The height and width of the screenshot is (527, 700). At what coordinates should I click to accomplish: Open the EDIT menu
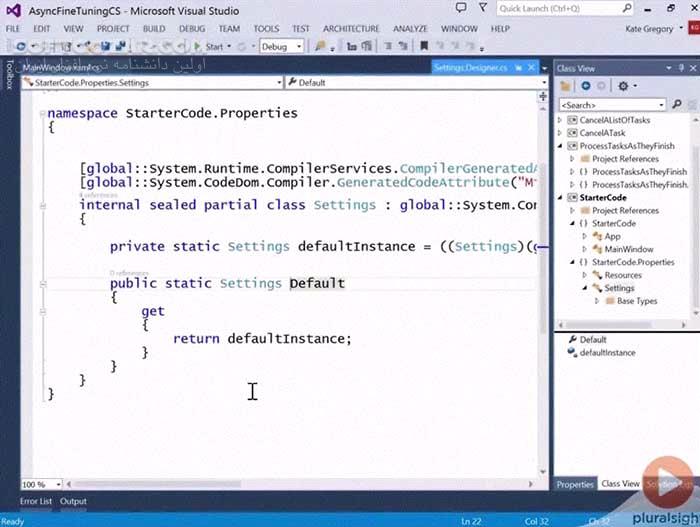pyautogui.click(x=42, y=29)
